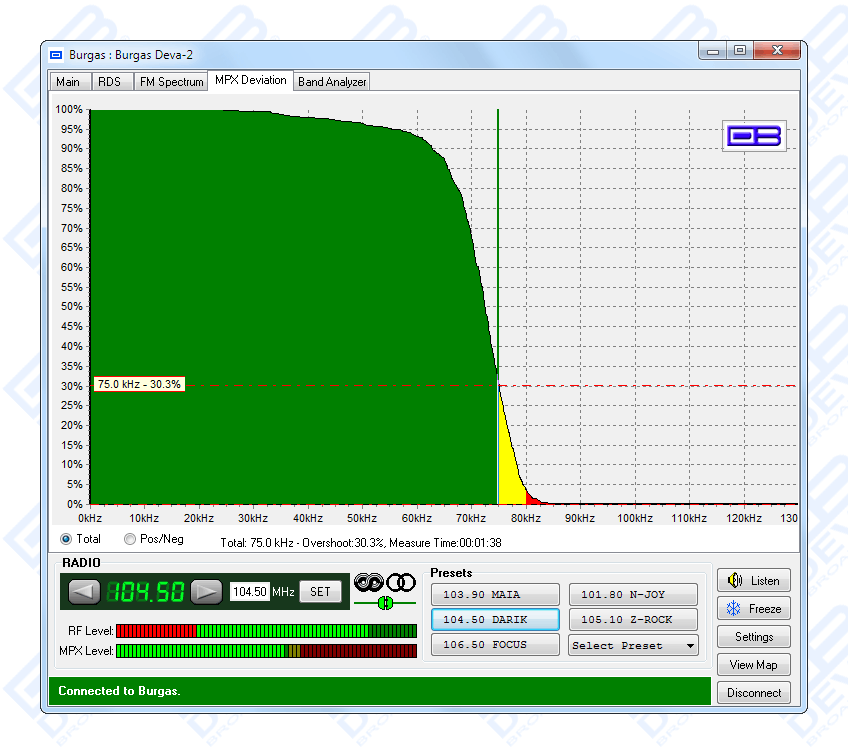The height and width of the screenshot is (754, 848).
Task: Click the DB logo on the graph
Action: coord(755,136)
